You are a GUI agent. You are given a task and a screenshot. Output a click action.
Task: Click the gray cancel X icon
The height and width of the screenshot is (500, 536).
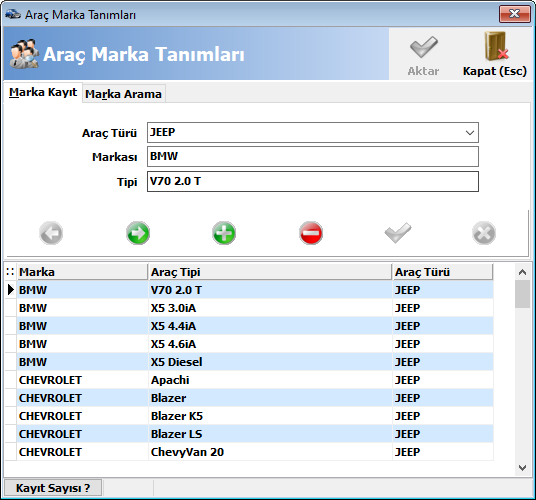click(x=484, y=233)
